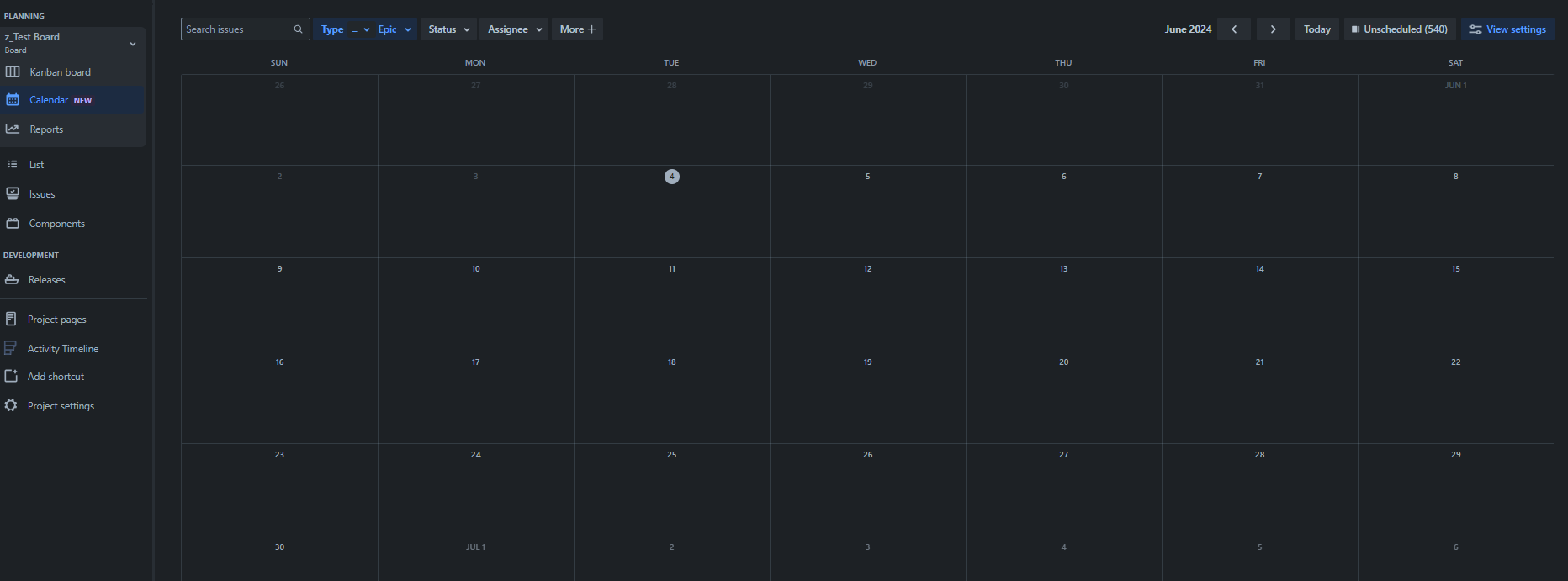The image size is (1568, 581).
Task: Open the Project settings gear icon
Action: pos(11,405)
